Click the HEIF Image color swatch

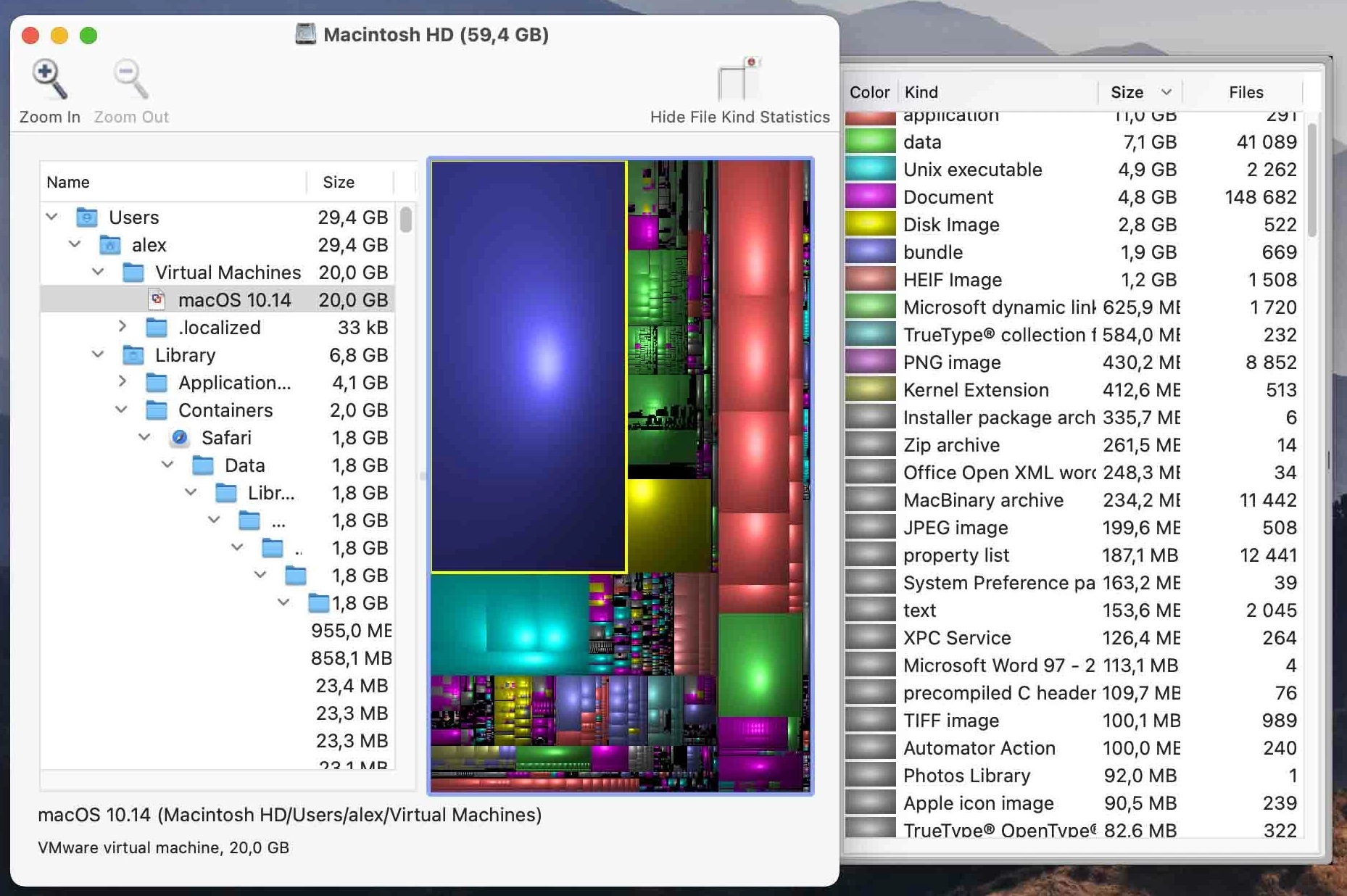(x=871, y=280)
